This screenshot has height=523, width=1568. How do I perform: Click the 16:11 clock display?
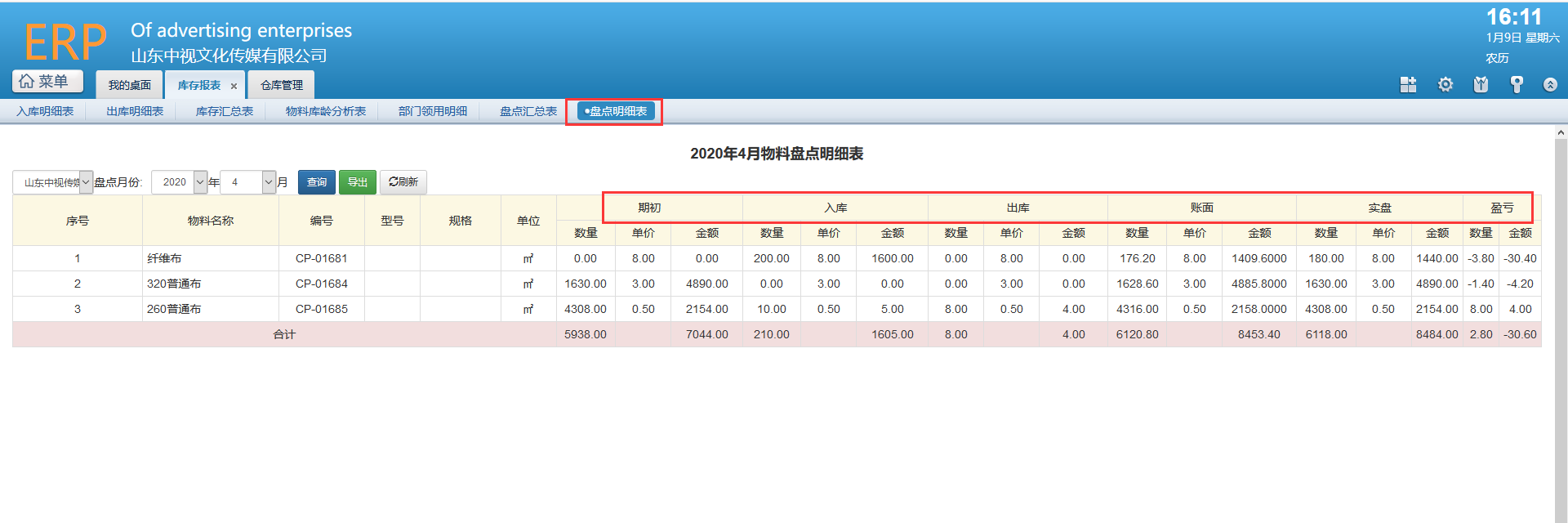tap(1513, 16)
